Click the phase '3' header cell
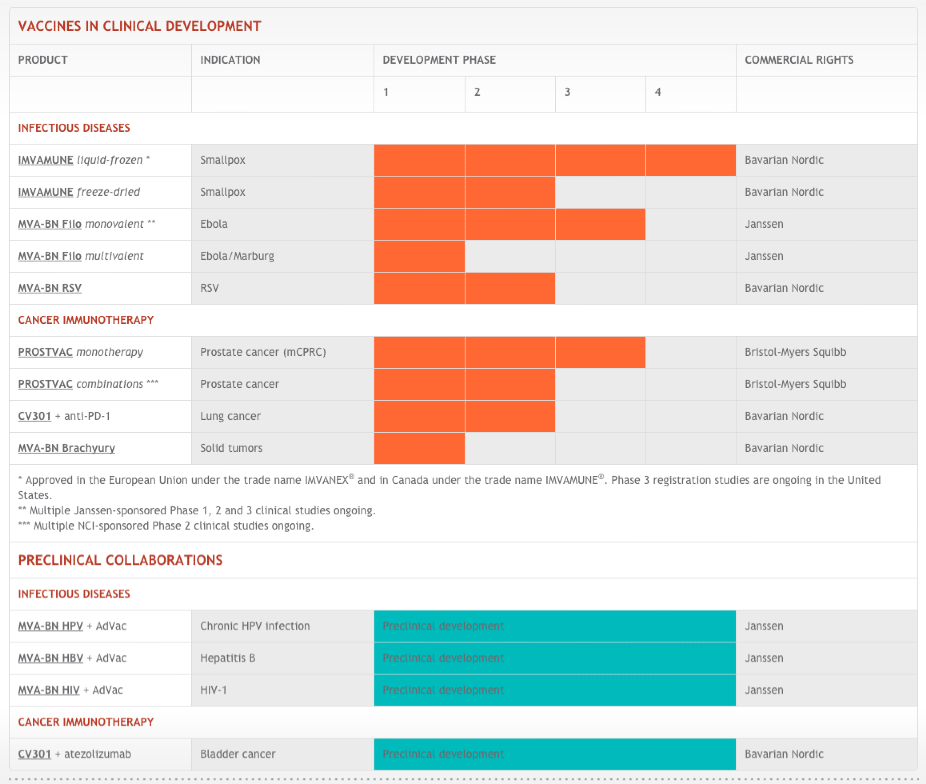Viewport: 926px width, 784px height. coord(600,93)
